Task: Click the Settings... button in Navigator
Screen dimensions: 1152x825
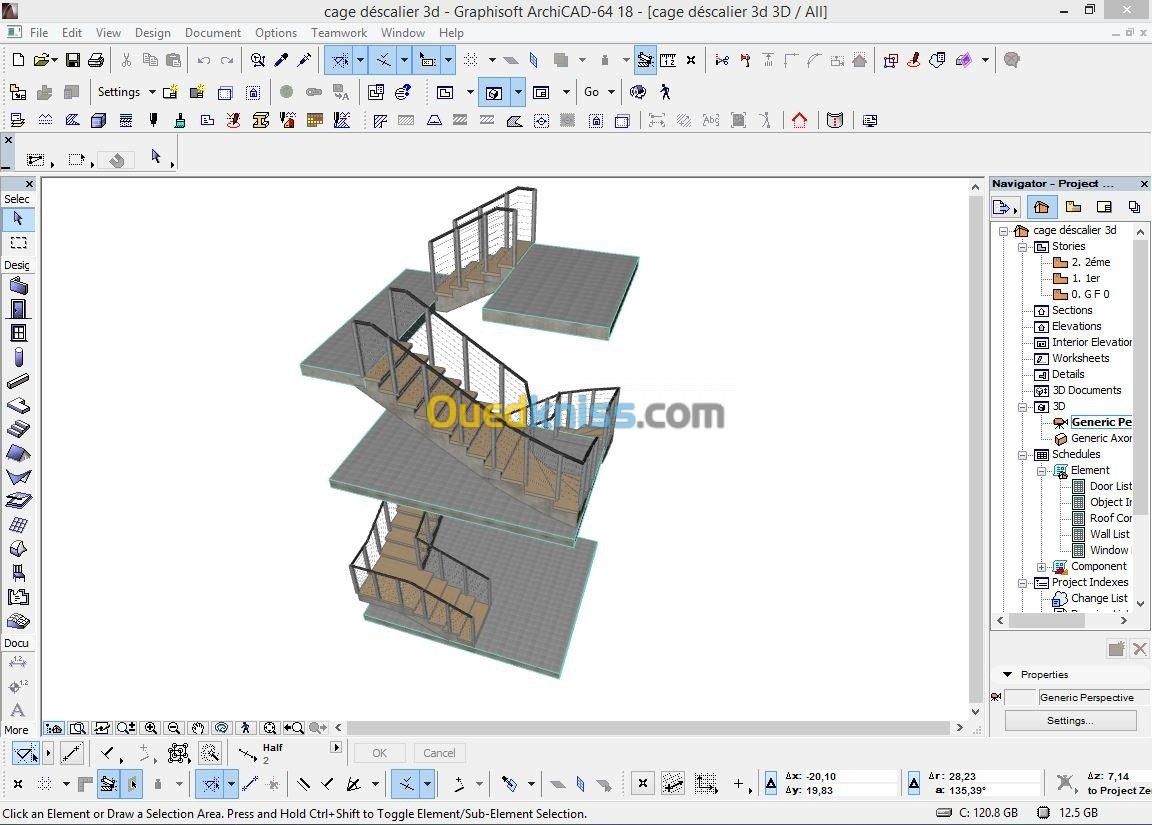Action: (x=1070, y=720)
